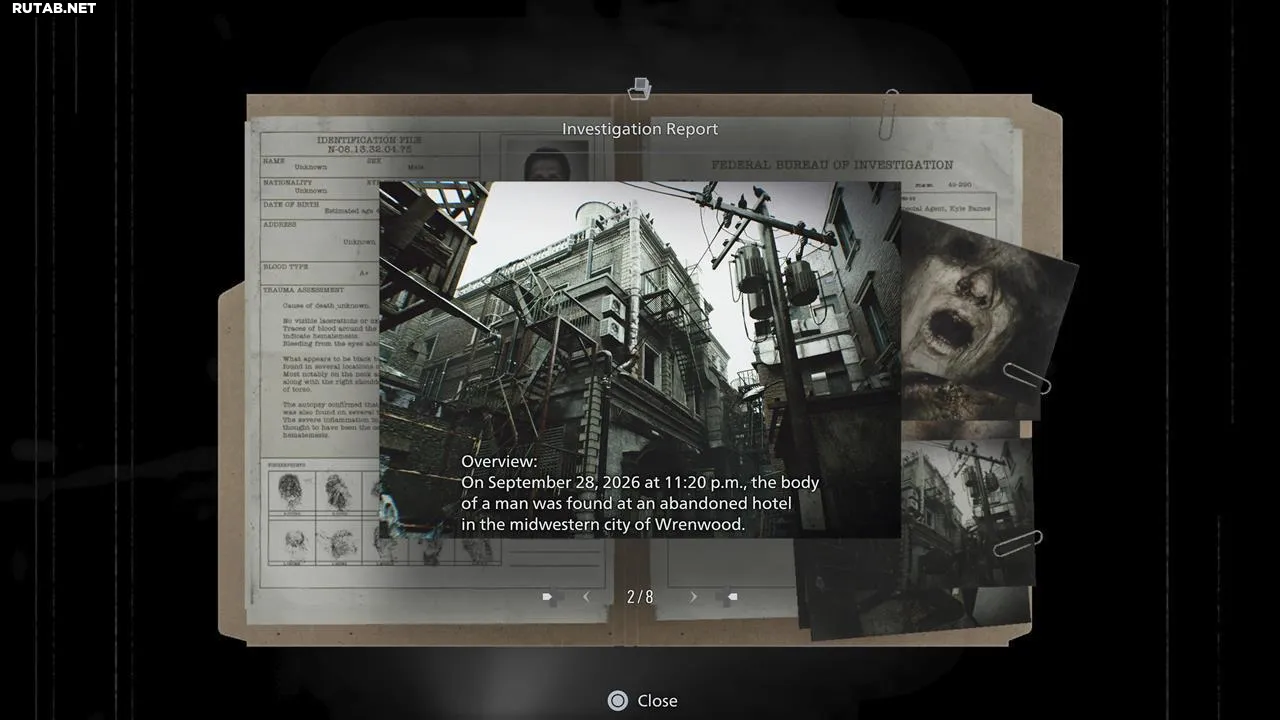Click the Overview caption text about Wrenwood
Image resolution: width=1280 pixels, height=720 pixels.
(x=640, y=493)
